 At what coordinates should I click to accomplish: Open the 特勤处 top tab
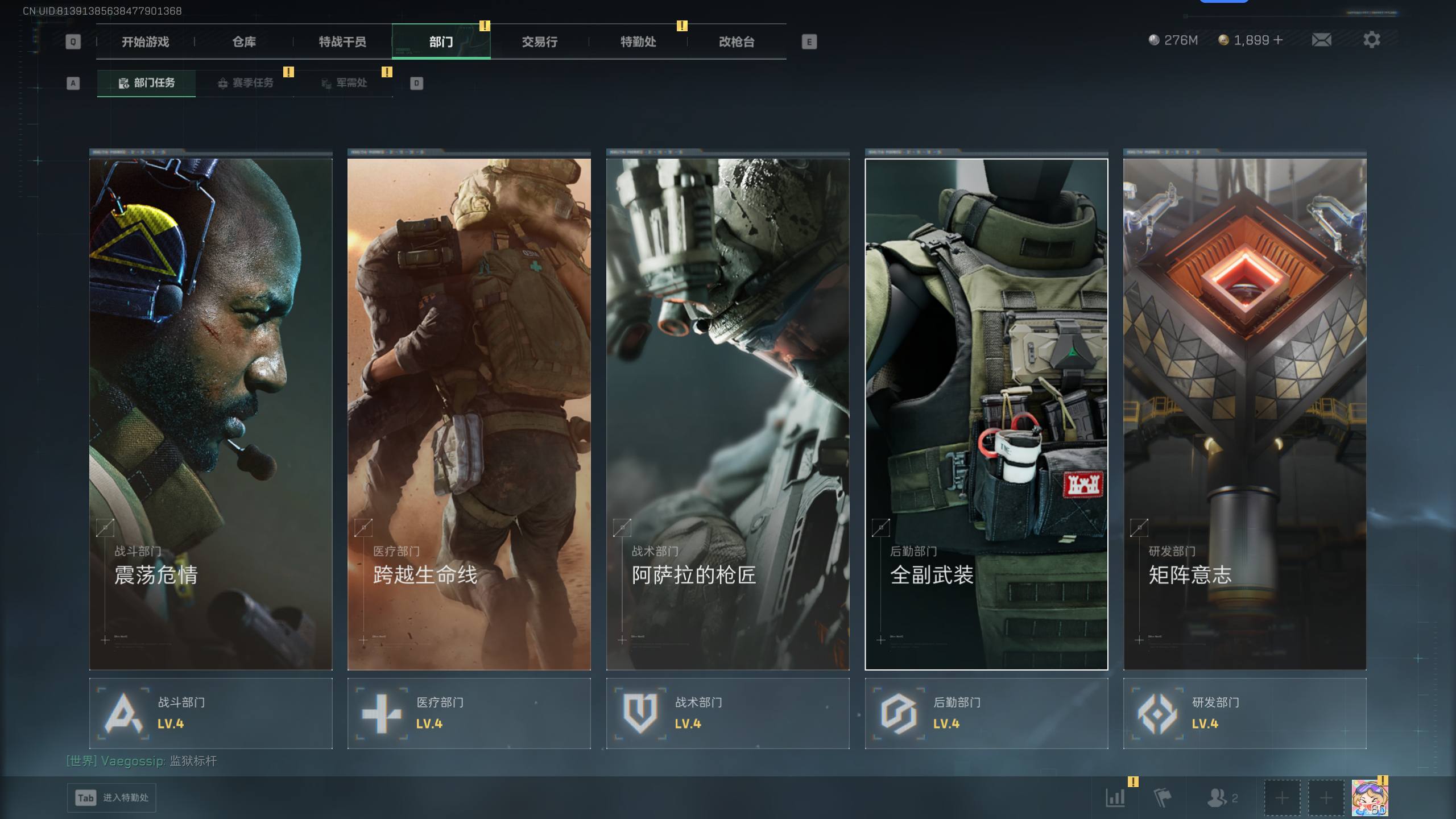click(638, 42)
